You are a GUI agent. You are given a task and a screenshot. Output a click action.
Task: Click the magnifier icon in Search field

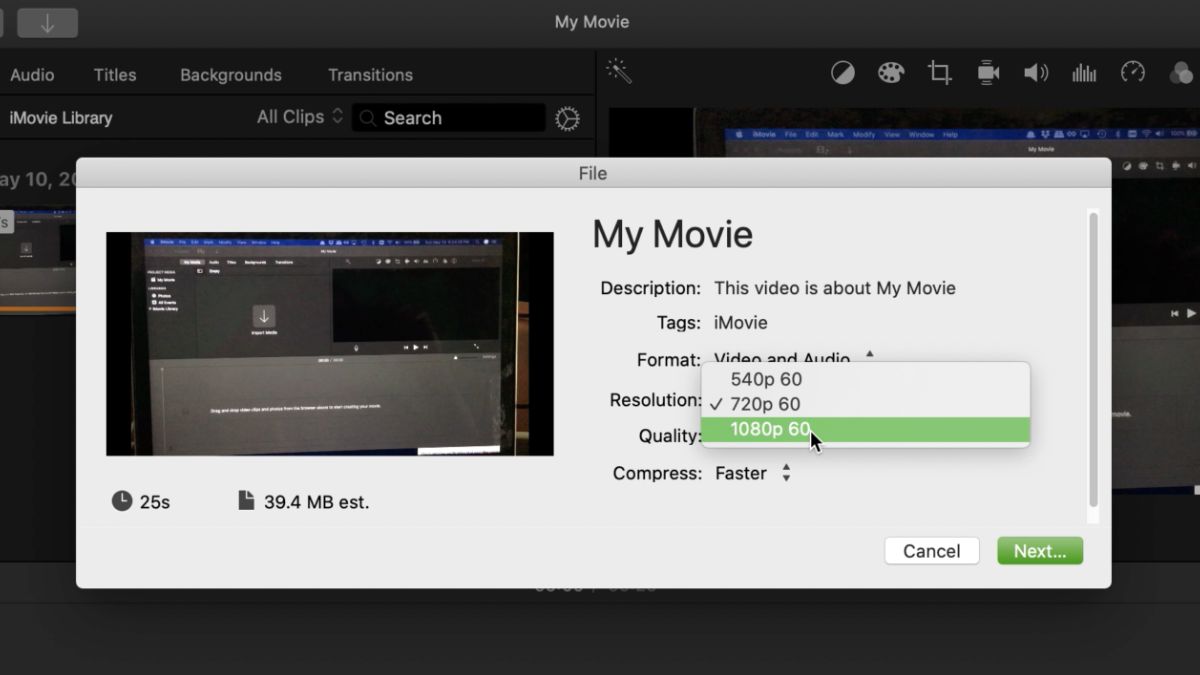pyautogui.click(x=368, y=118)
